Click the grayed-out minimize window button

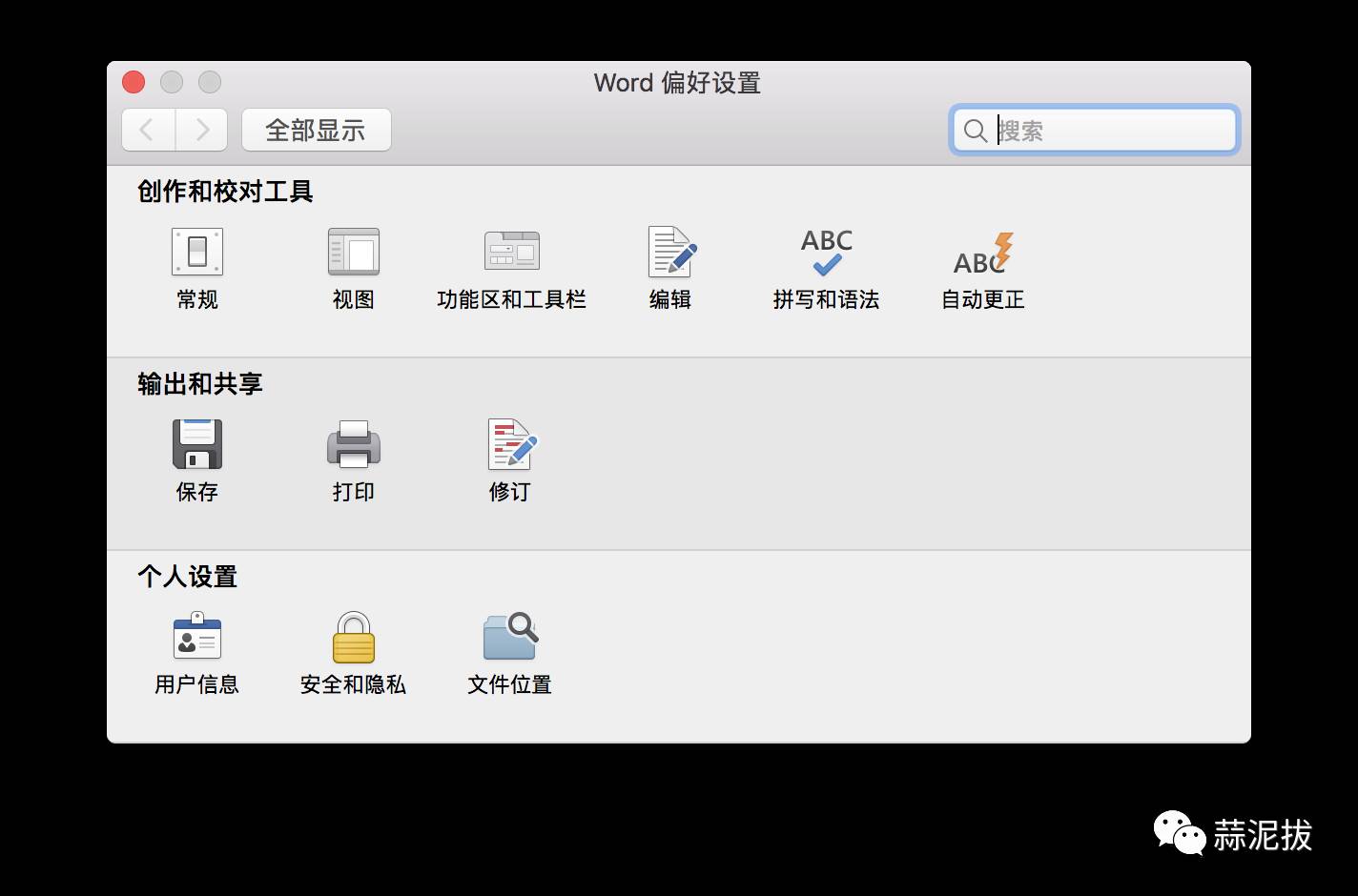point(172,83)
